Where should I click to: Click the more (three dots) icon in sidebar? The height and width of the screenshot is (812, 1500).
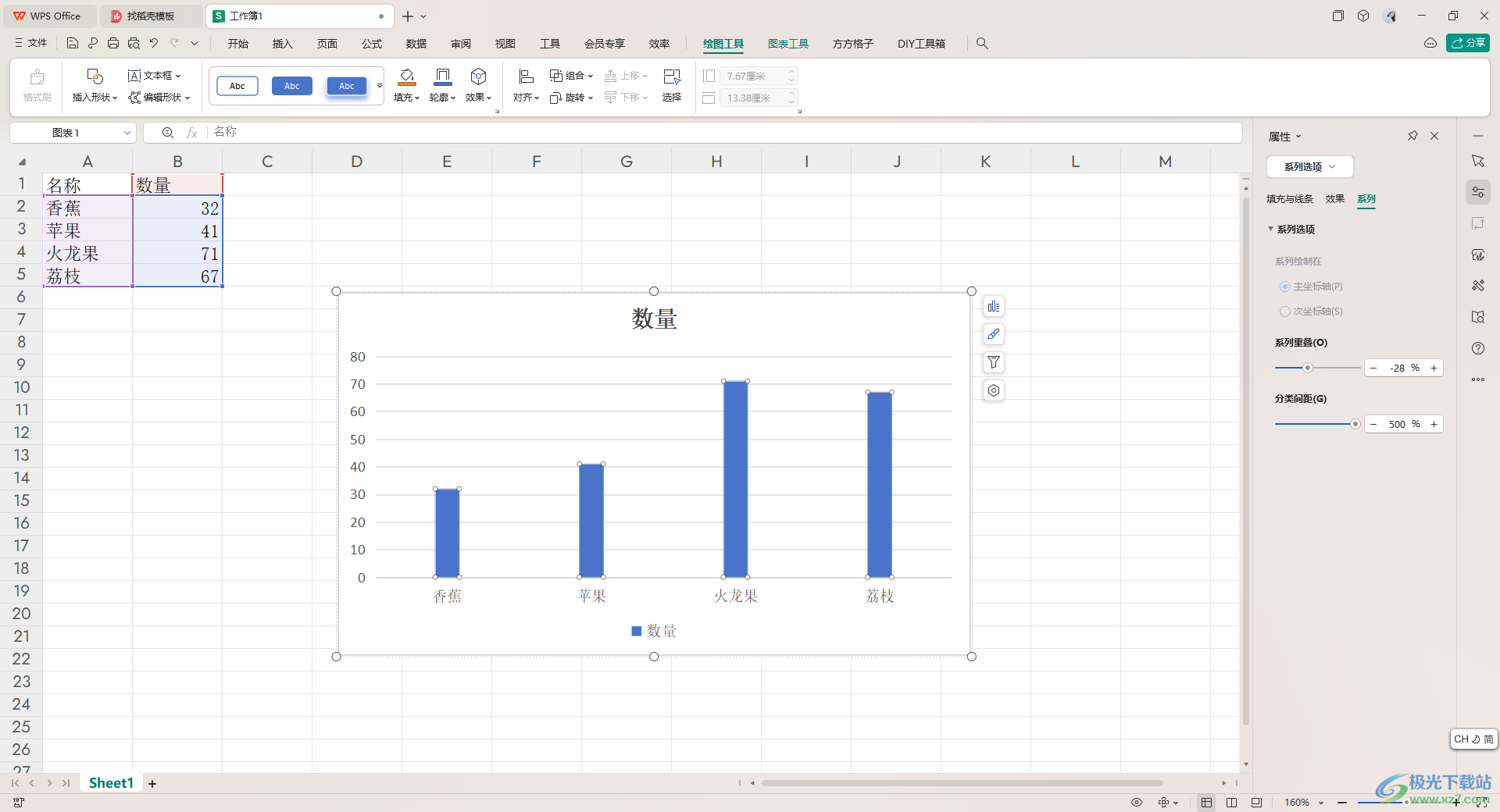(1478, 379)
